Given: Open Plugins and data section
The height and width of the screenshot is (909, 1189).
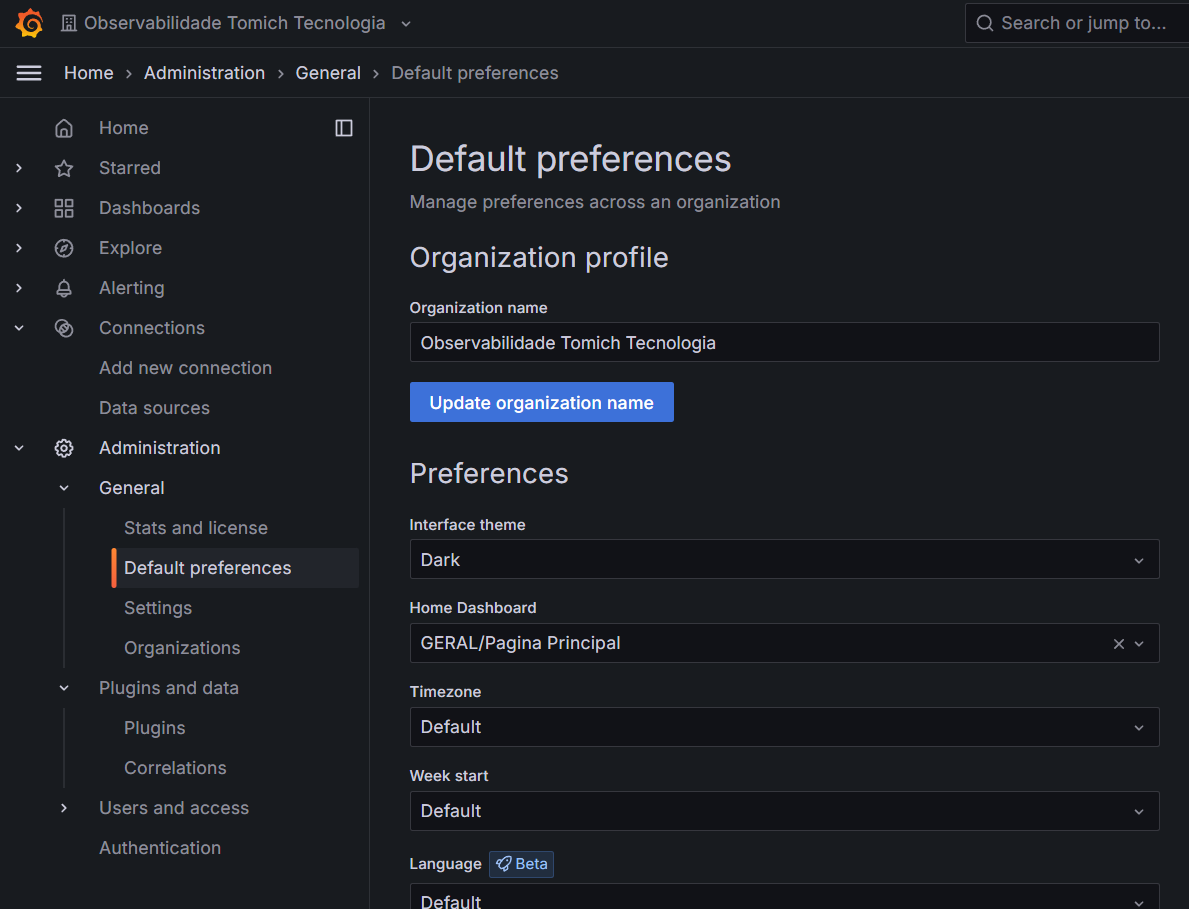Looking at the screenshot, I should pos(169,688).
